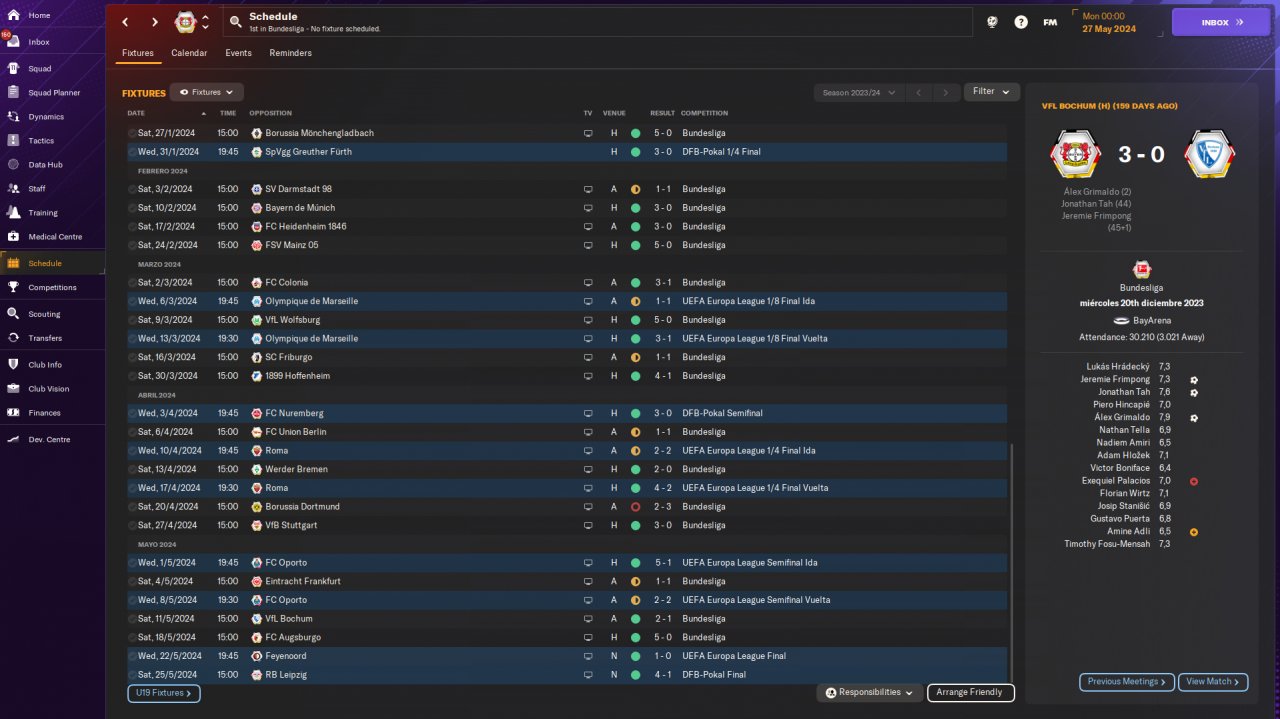Click Arrange Friendly button

(x=970, y=692)
